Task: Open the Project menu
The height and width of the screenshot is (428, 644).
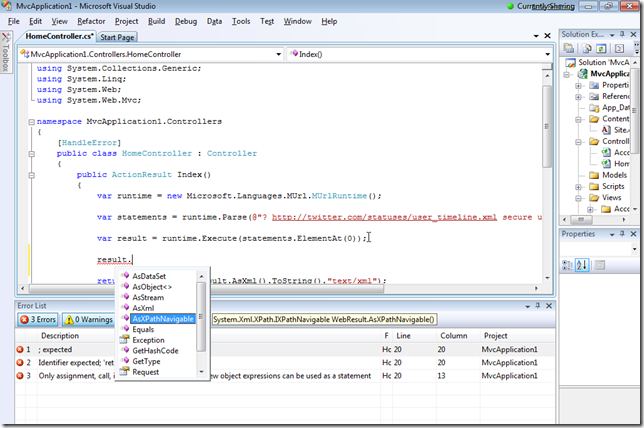Action: 126,21
